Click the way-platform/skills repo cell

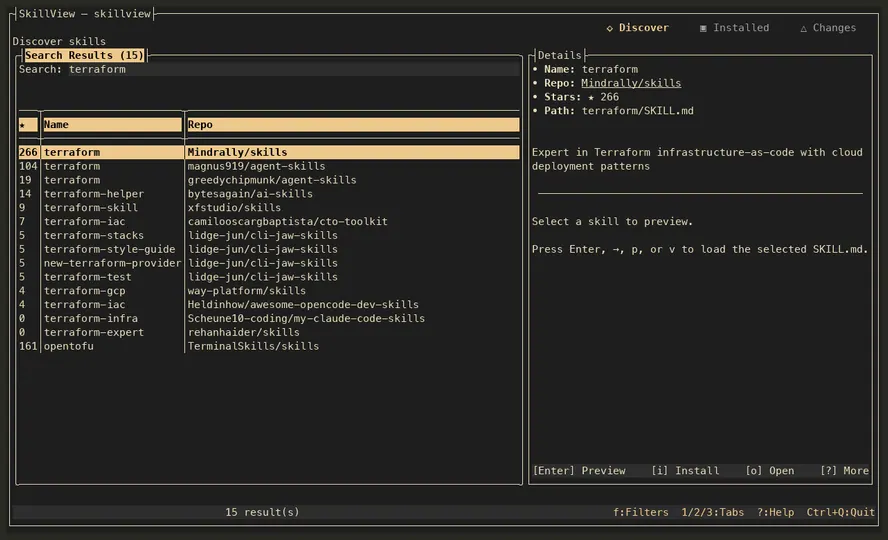246,291
